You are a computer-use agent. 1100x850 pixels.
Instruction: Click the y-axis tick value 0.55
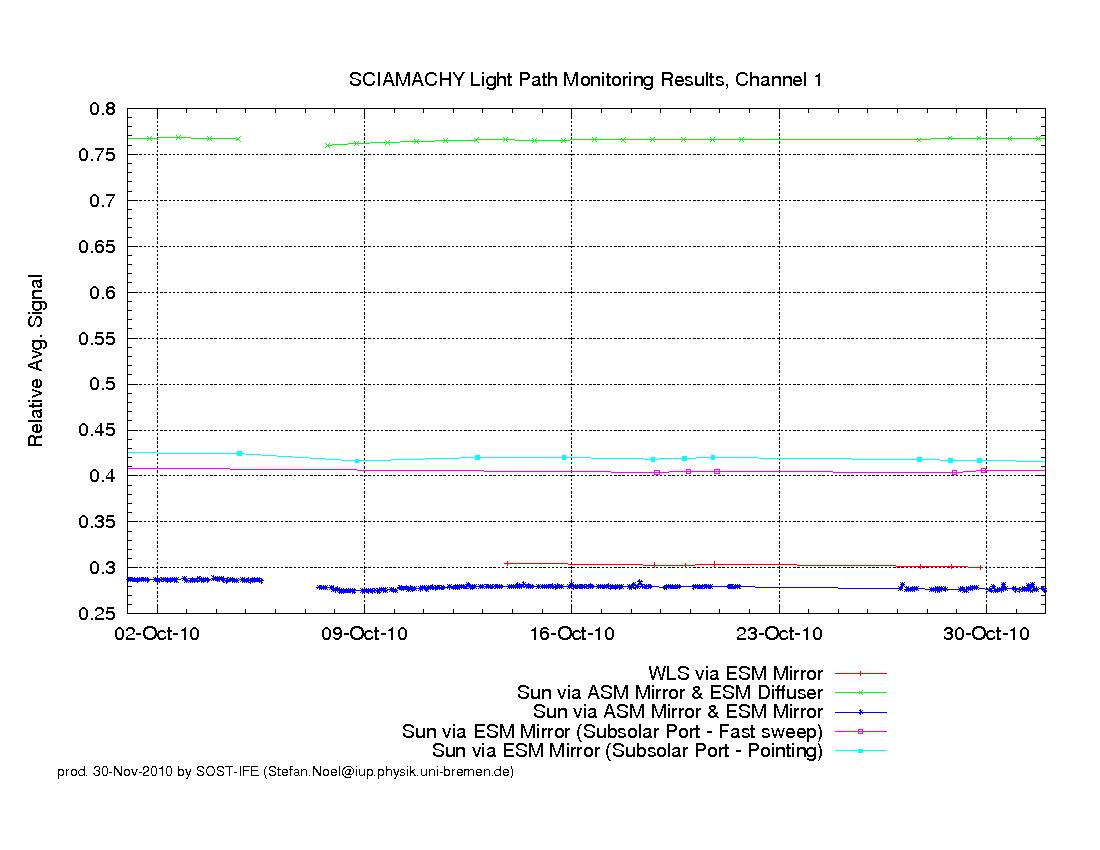(98, 339)
